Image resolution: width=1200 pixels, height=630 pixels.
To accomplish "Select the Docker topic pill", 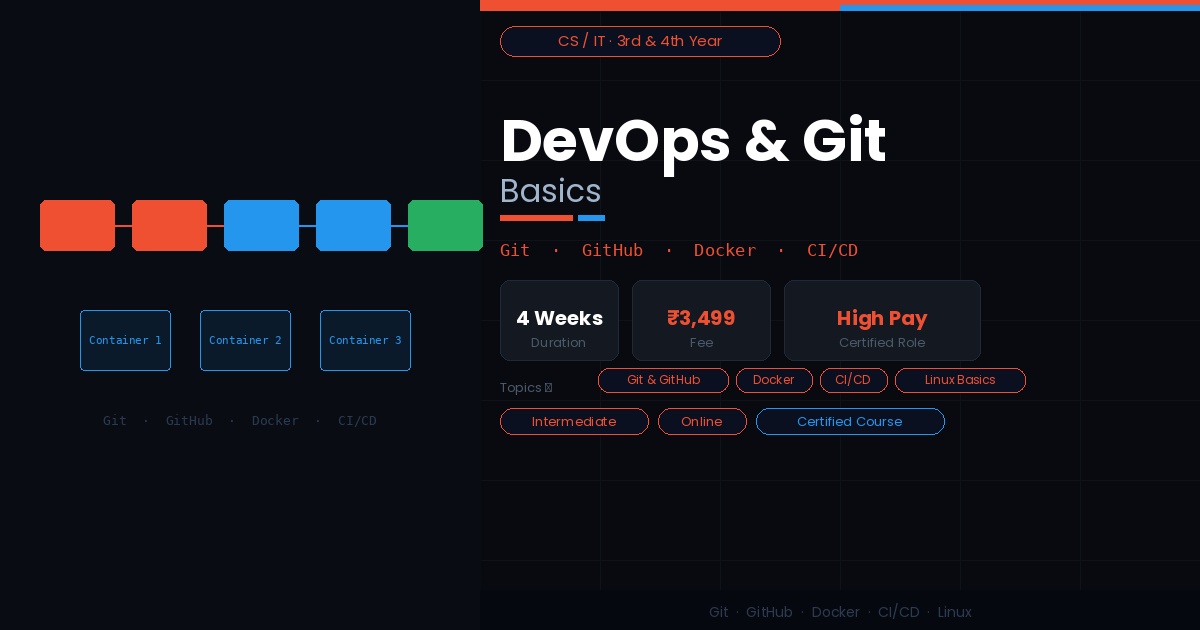I will (774, 380).
